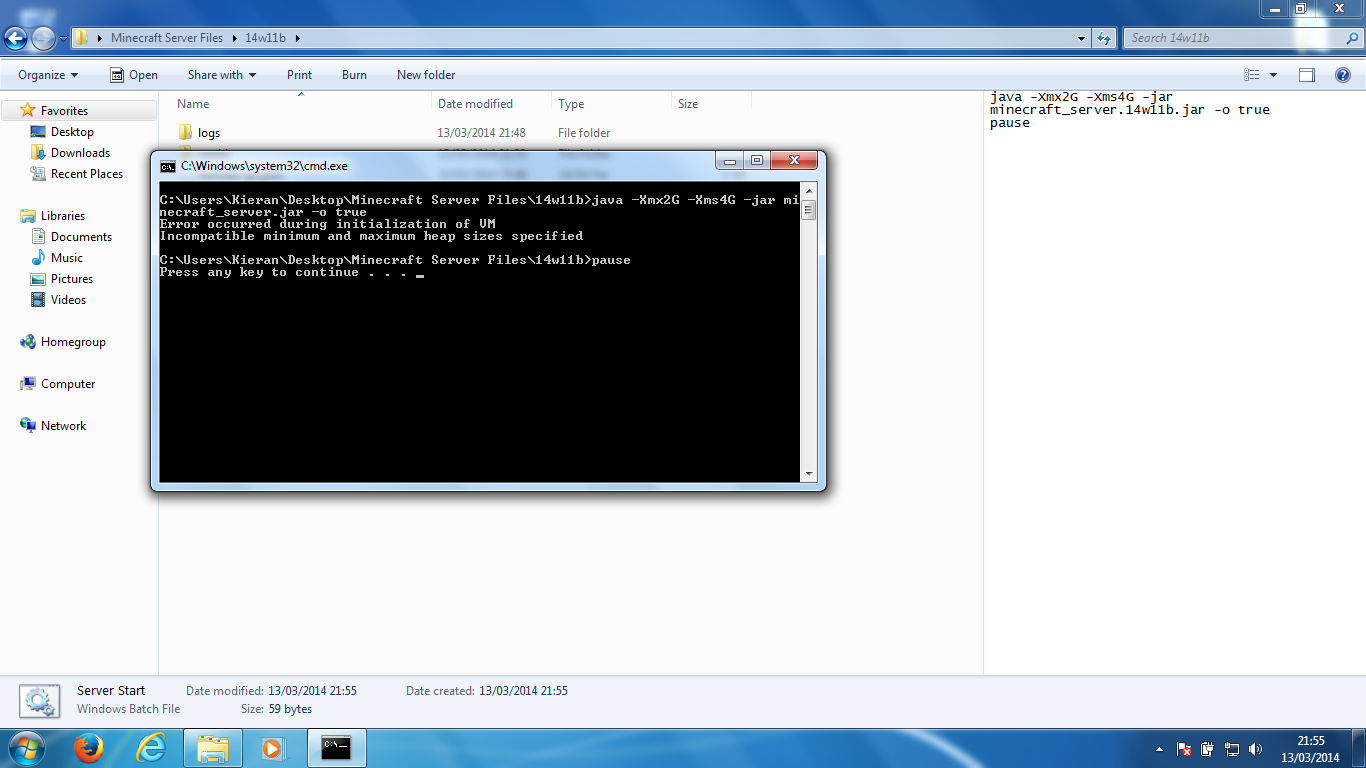The image size is (1366, 768).
Task: Show hidden tray icons arrow
Action: (x=1159, y=749)
